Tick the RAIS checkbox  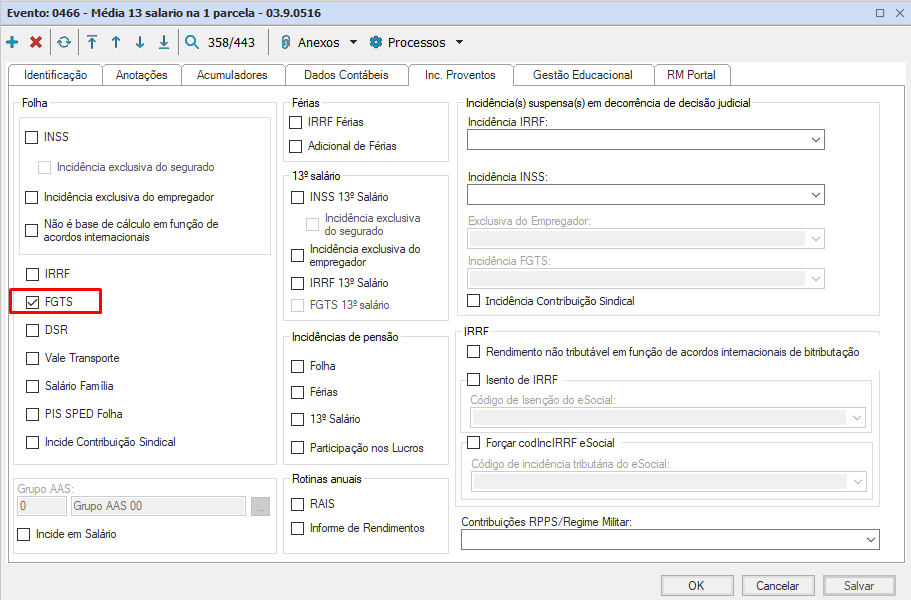[x=297, y=504]
